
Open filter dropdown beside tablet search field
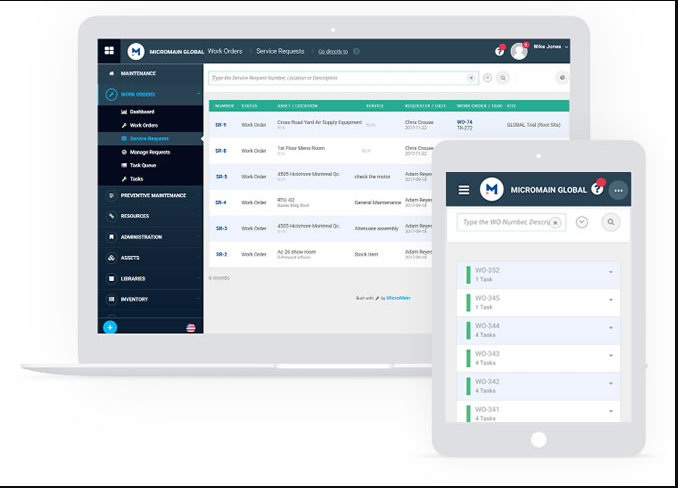[x=582, y=222]
